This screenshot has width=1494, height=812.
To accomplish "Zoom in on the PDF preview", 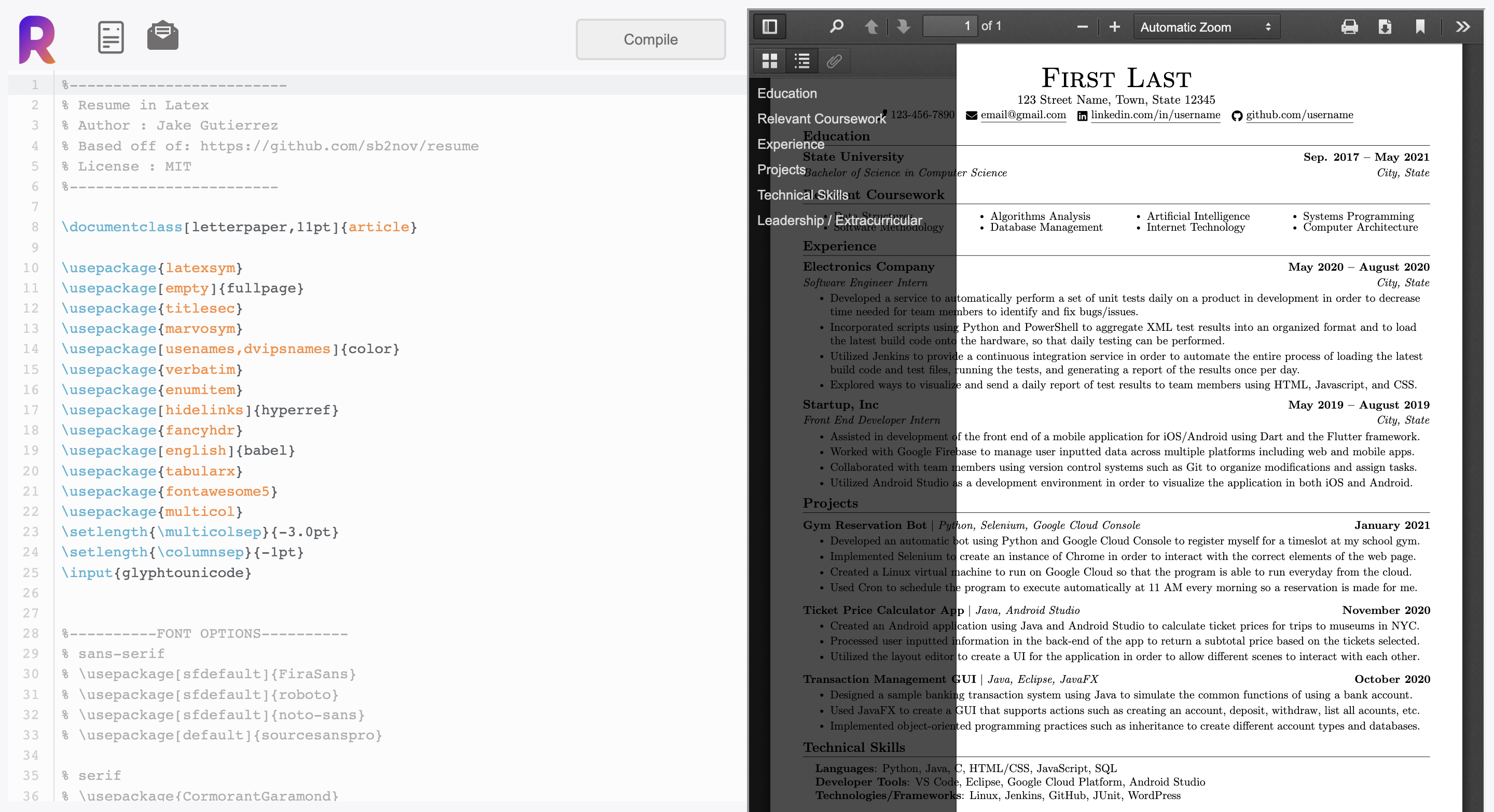I will point(1114,26).
